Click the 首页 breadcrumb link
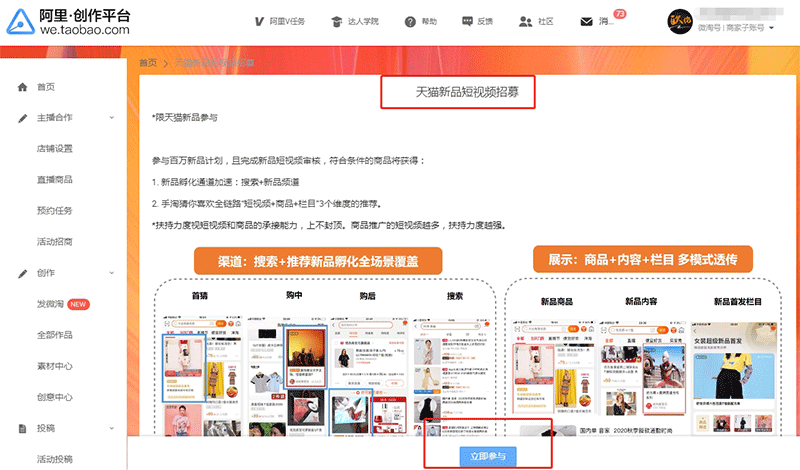 coord(148,63)
